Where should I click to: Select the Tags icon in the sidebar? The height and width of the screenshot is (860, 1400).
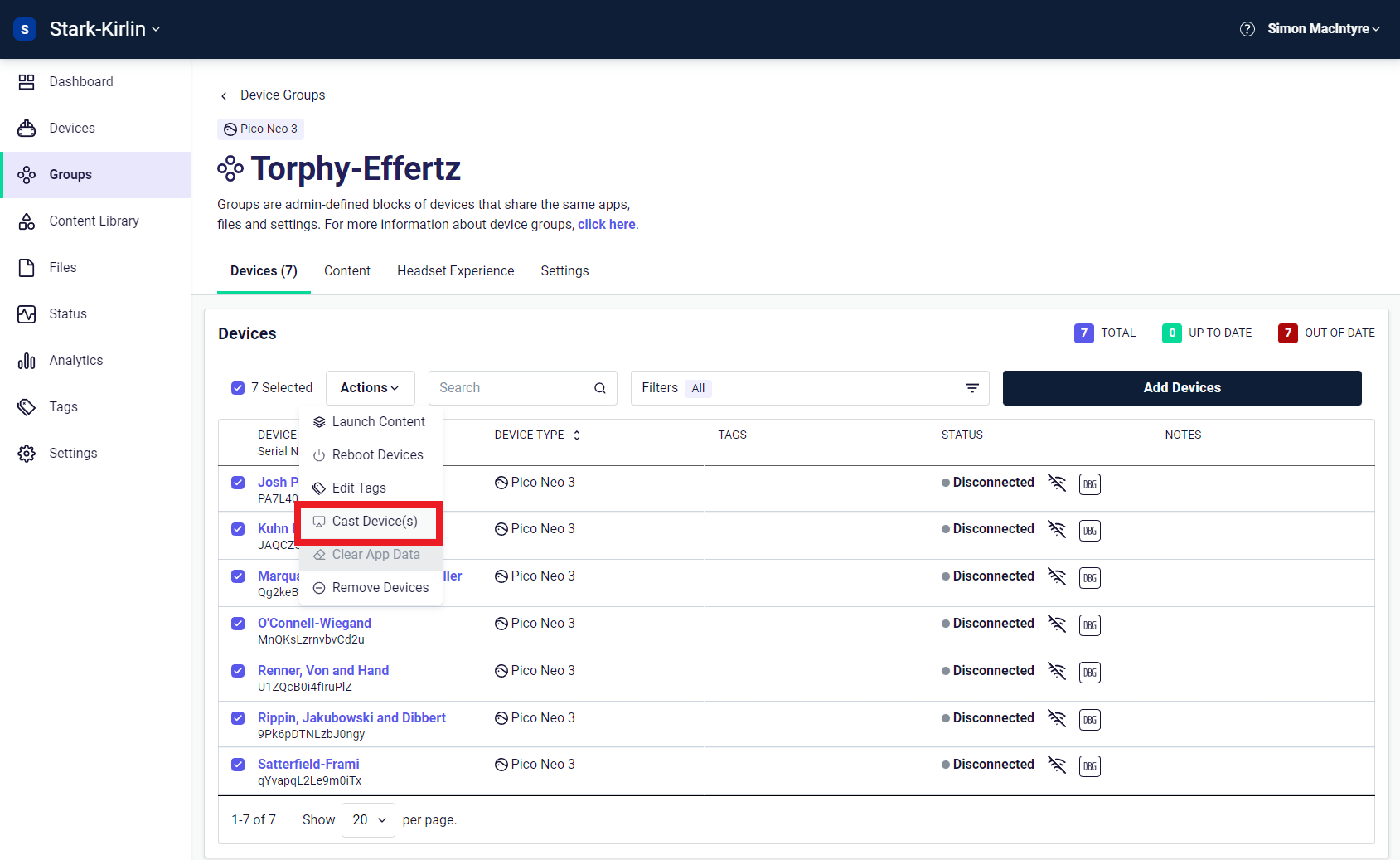tap(26, 406)
